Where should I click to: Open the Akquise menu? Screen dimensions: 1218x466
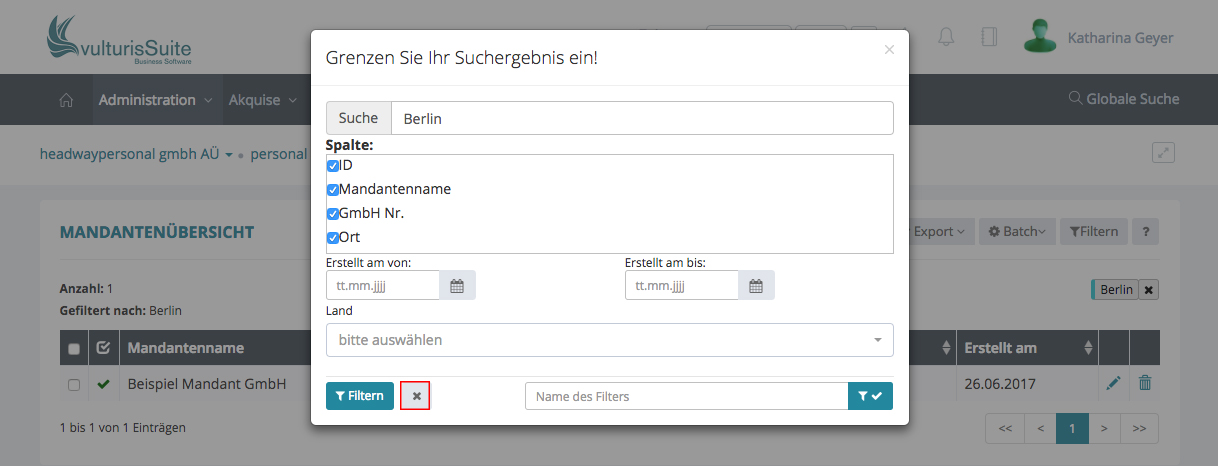click(x=262, y=100)
